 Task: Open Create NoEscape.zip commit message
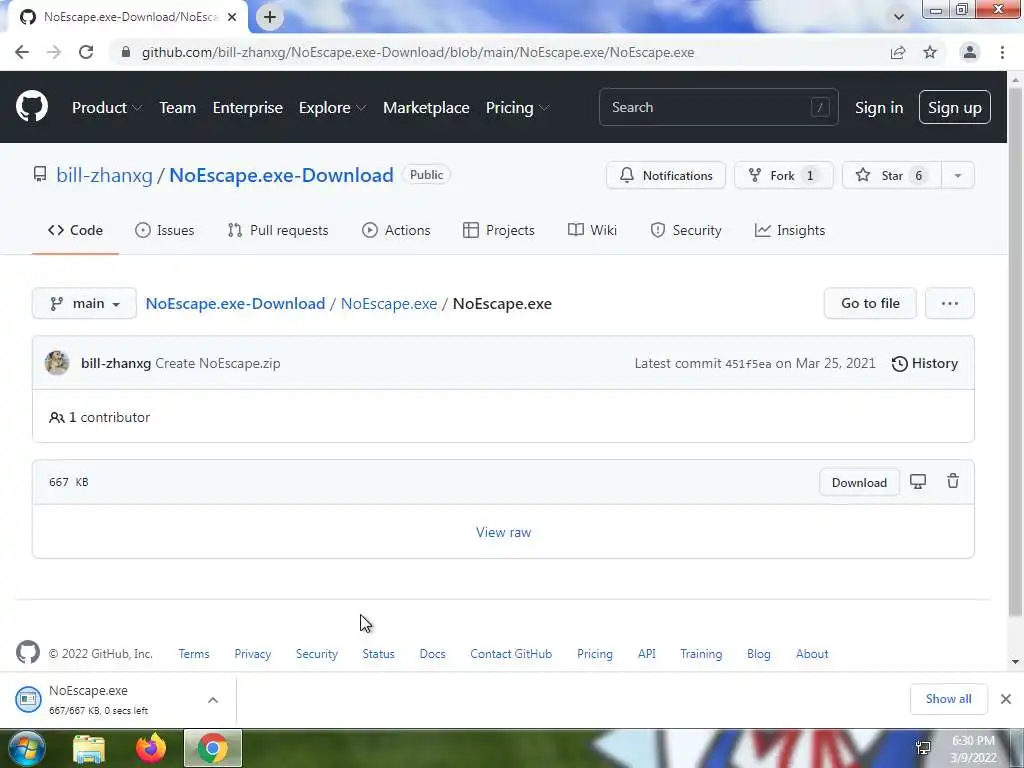click(217, 364)
